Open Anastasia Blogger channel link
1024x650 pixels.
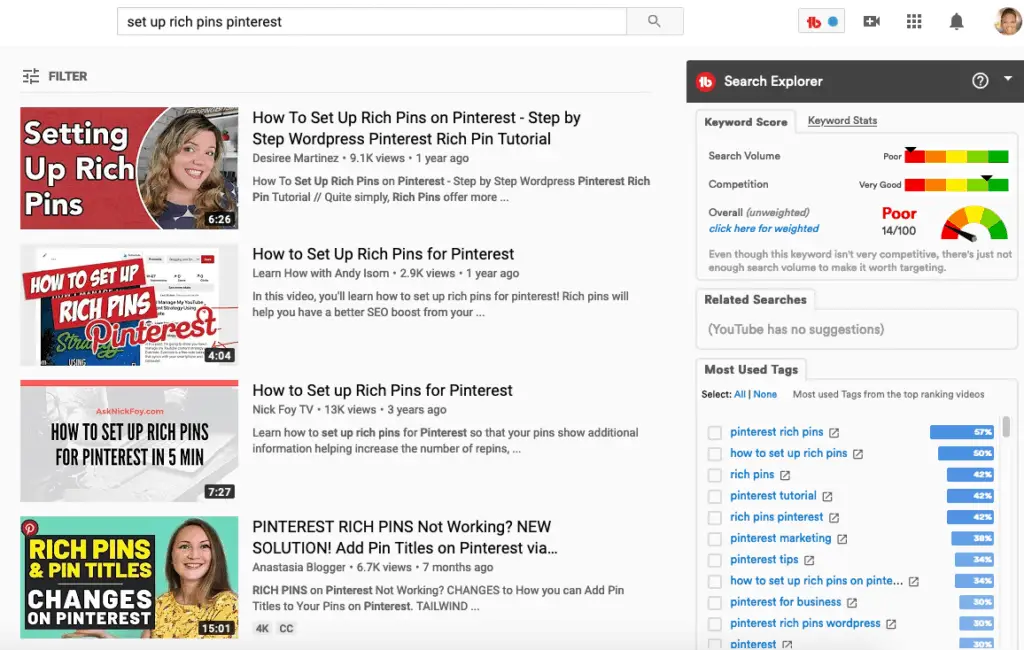coord(299,567)
